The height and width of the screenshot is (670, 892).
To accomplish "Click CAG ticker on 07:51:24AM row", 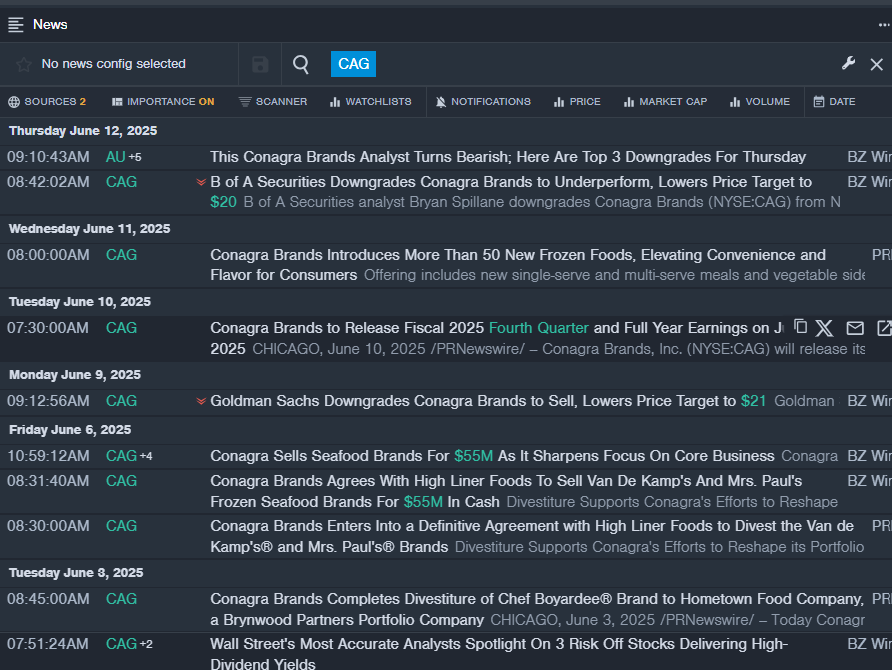I will coord(121,644).
